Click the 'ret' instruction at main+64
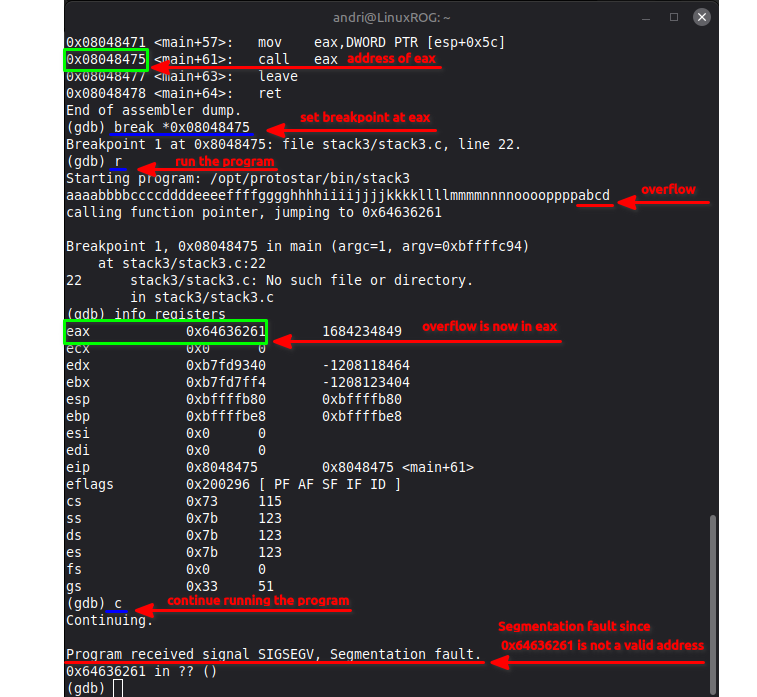Viewport: 757px width, 697px height. [x=270, y=94]
